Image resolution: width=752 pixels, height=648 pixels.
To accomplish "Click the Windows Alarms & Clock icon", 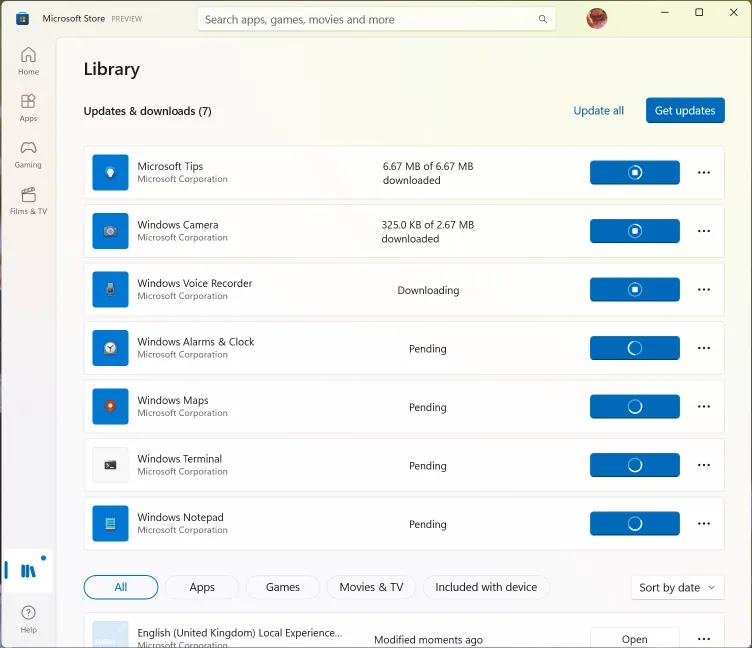I will (110, 348).
